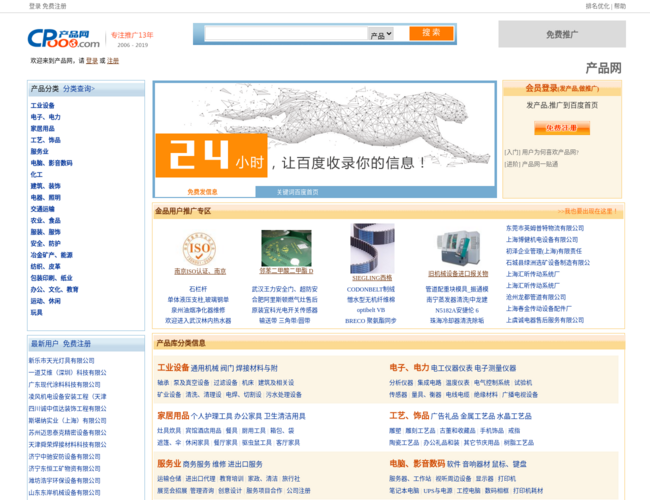Open SIEGLING西格 product link

coord(372,278)
